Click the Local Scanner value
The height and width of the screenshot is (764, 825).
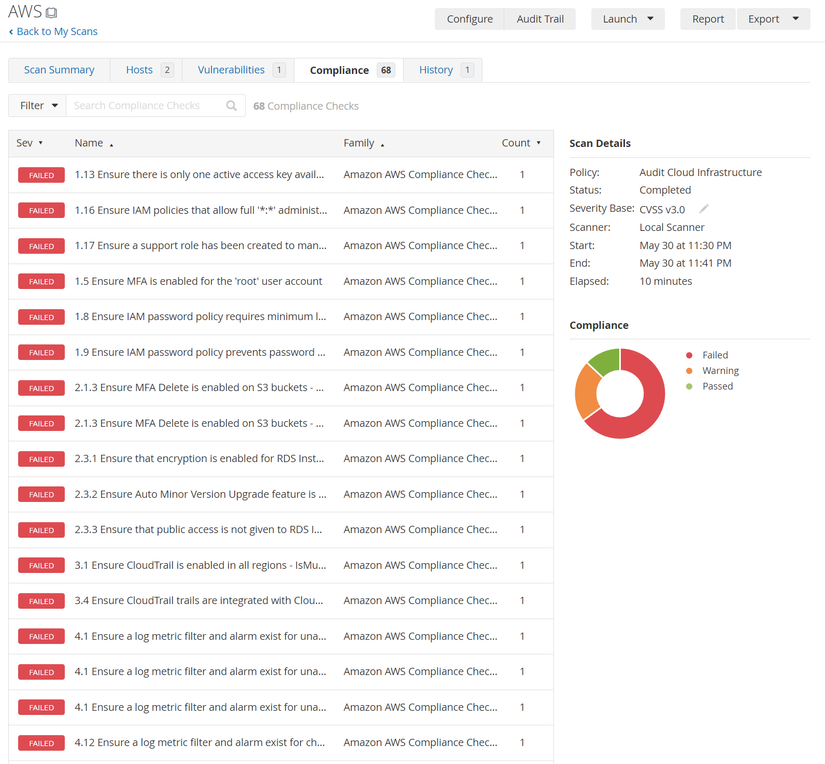(x=671, y=227)
